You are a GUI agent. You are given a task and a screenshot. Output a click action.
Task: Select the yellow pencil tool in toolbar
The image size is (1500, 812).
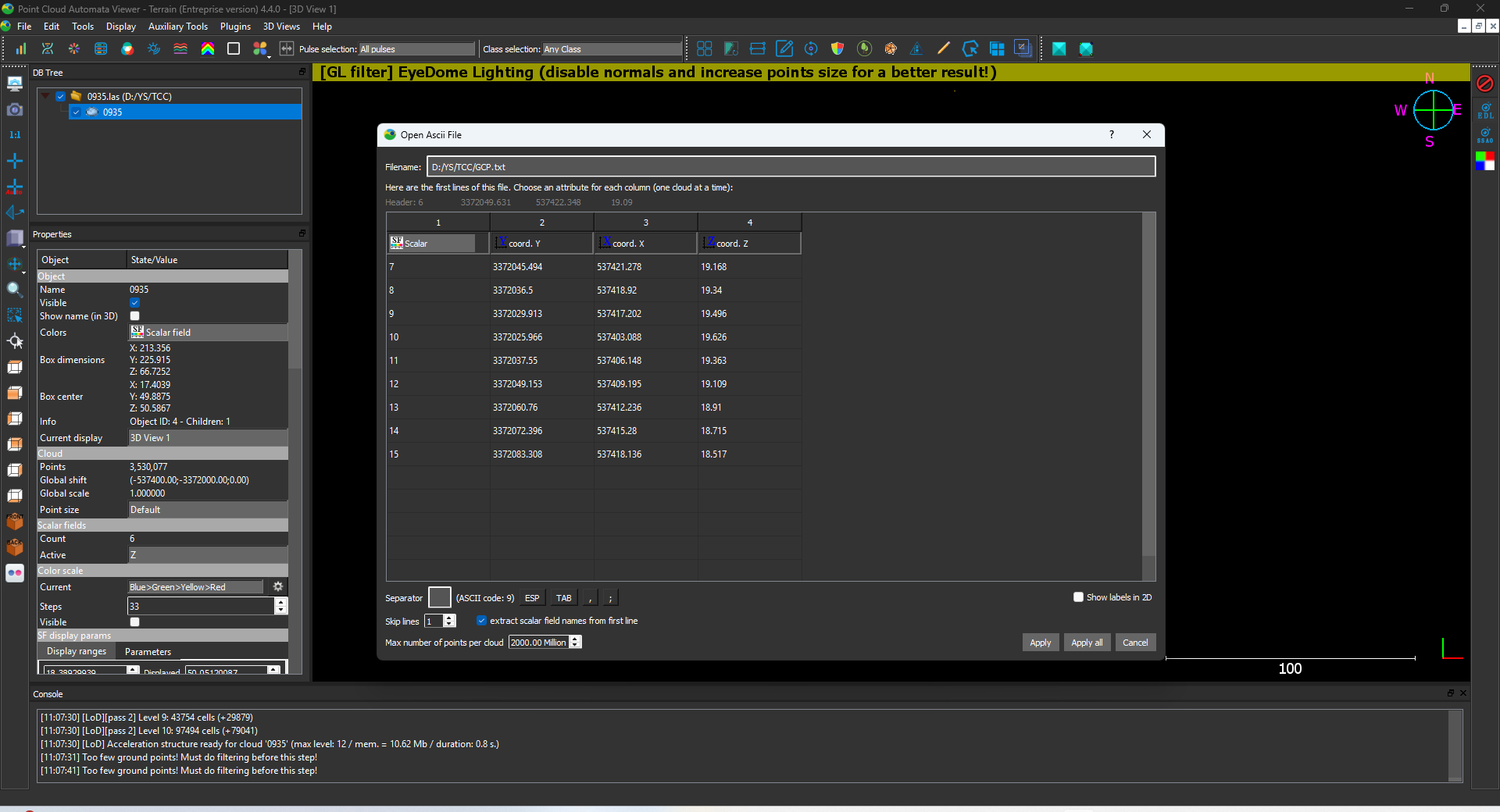click(x=943, y=48)
